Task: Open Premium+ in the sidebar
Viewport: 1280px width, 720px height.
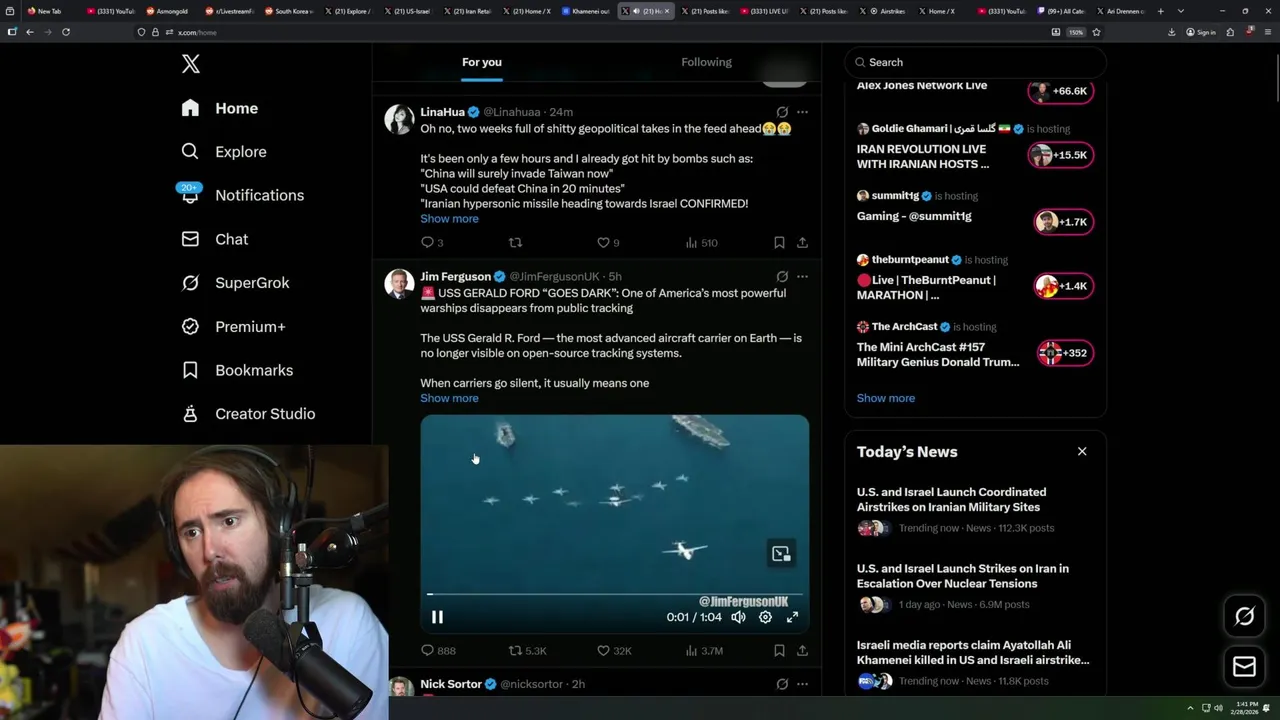Action: (x=233, y=326)
